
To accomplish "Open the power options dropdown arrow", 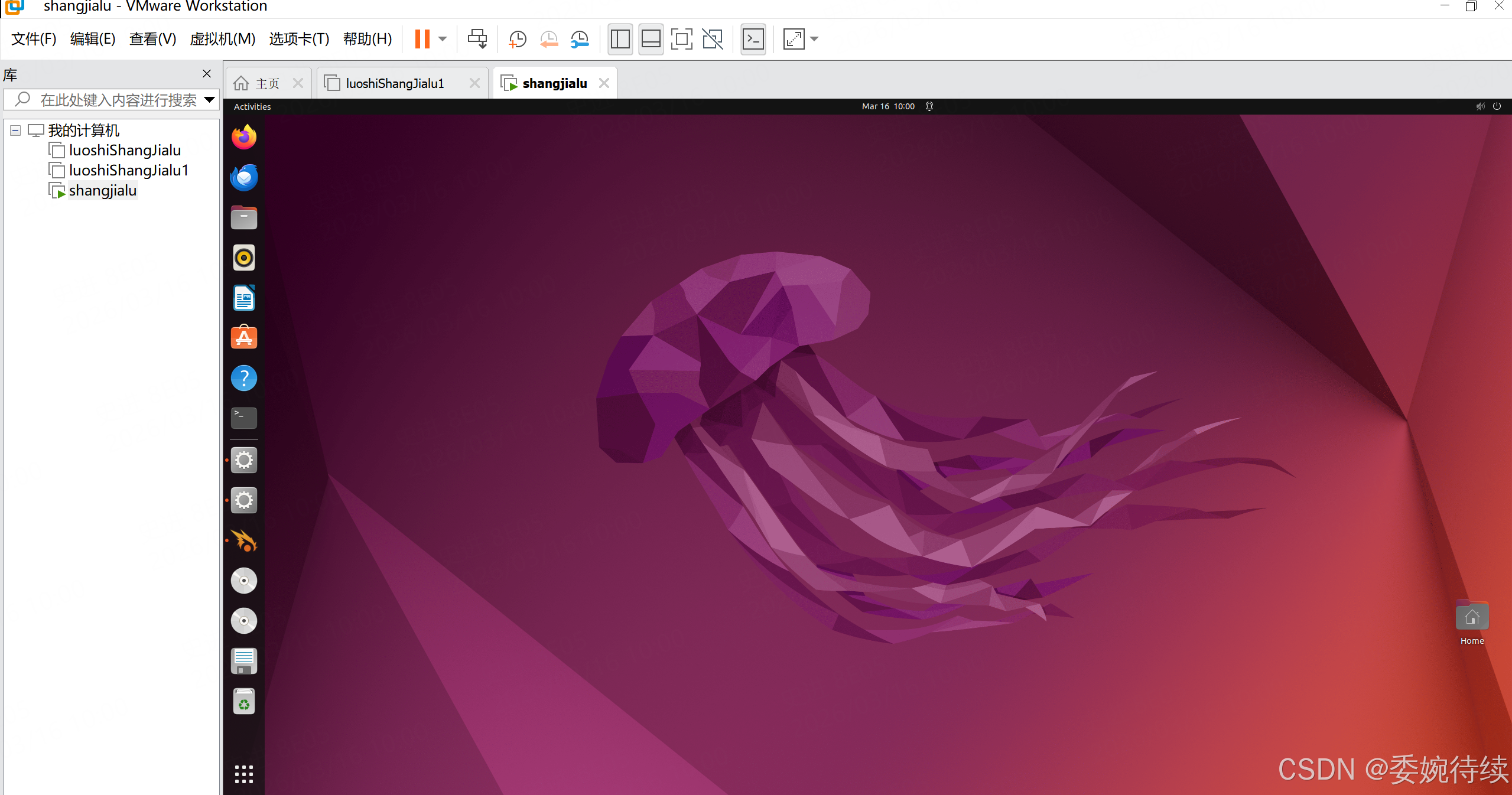I will click(x=443, y=39).
